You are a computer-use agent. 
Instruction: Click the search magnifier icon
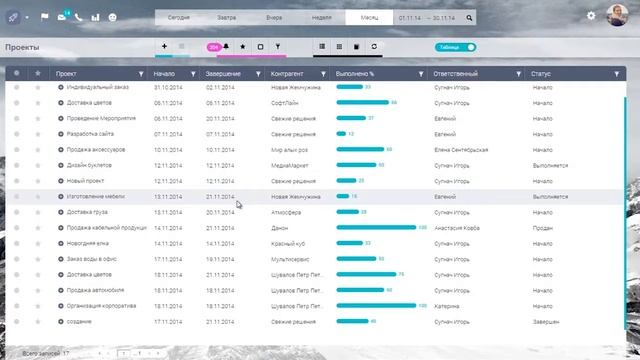[x=469, y=18]
